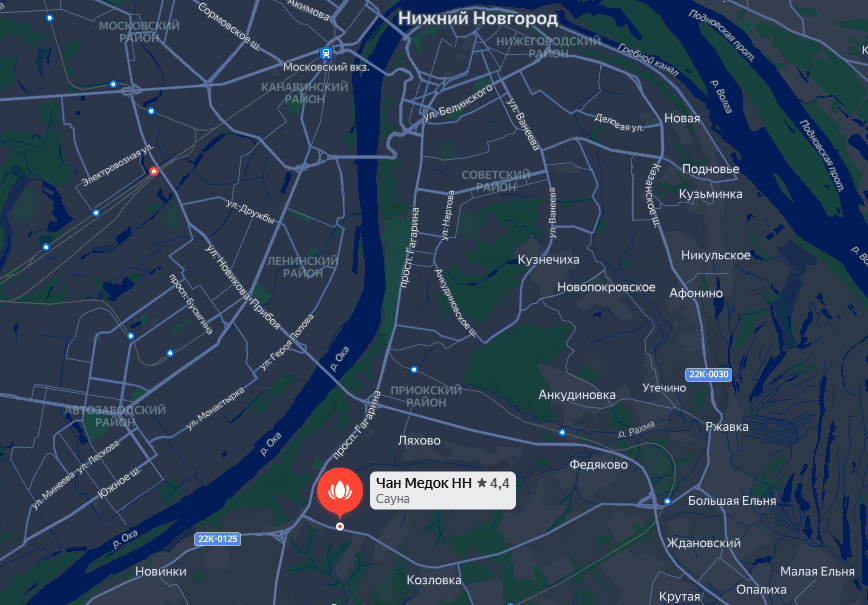Screen dimensions: 868x605
Task: Click small red marker on Электровозная ул.
Action: tap(154, 172)
